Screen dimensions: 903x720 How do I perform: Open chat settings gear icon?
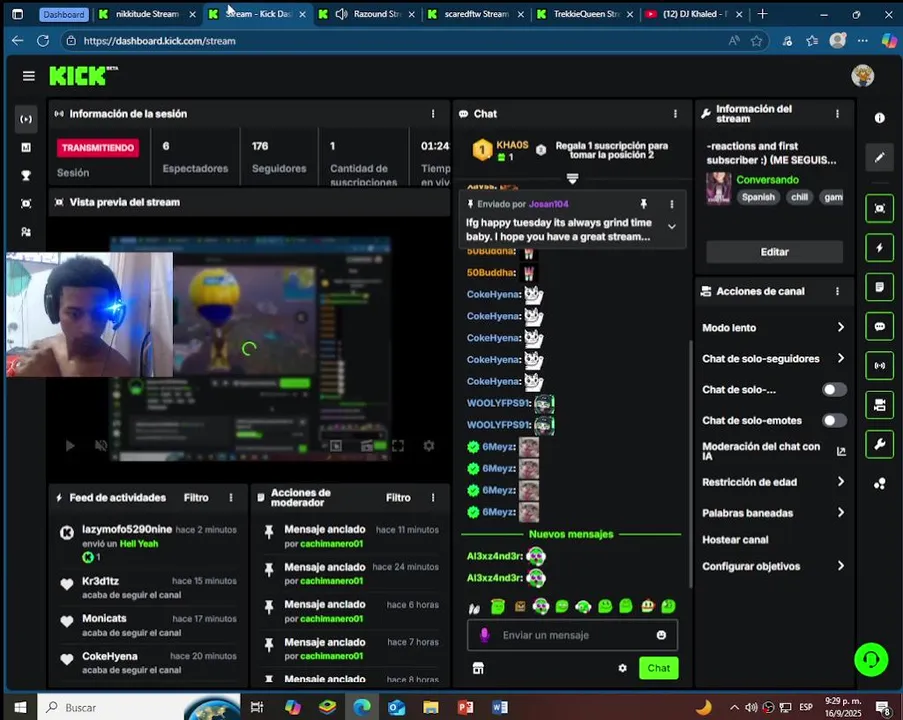coord(623,668)
